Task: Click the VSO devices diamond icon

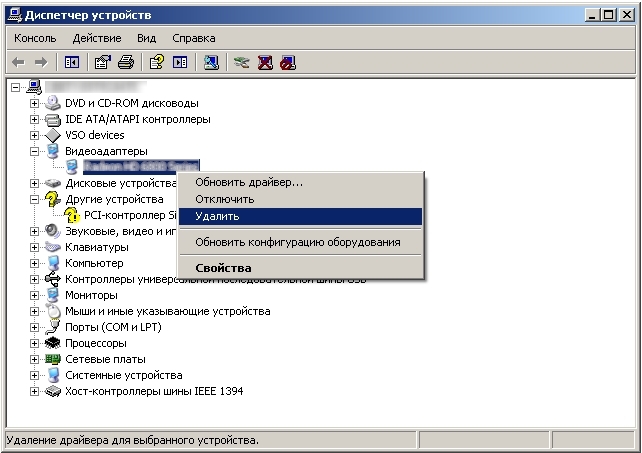Action: click(x=52, y=135)
